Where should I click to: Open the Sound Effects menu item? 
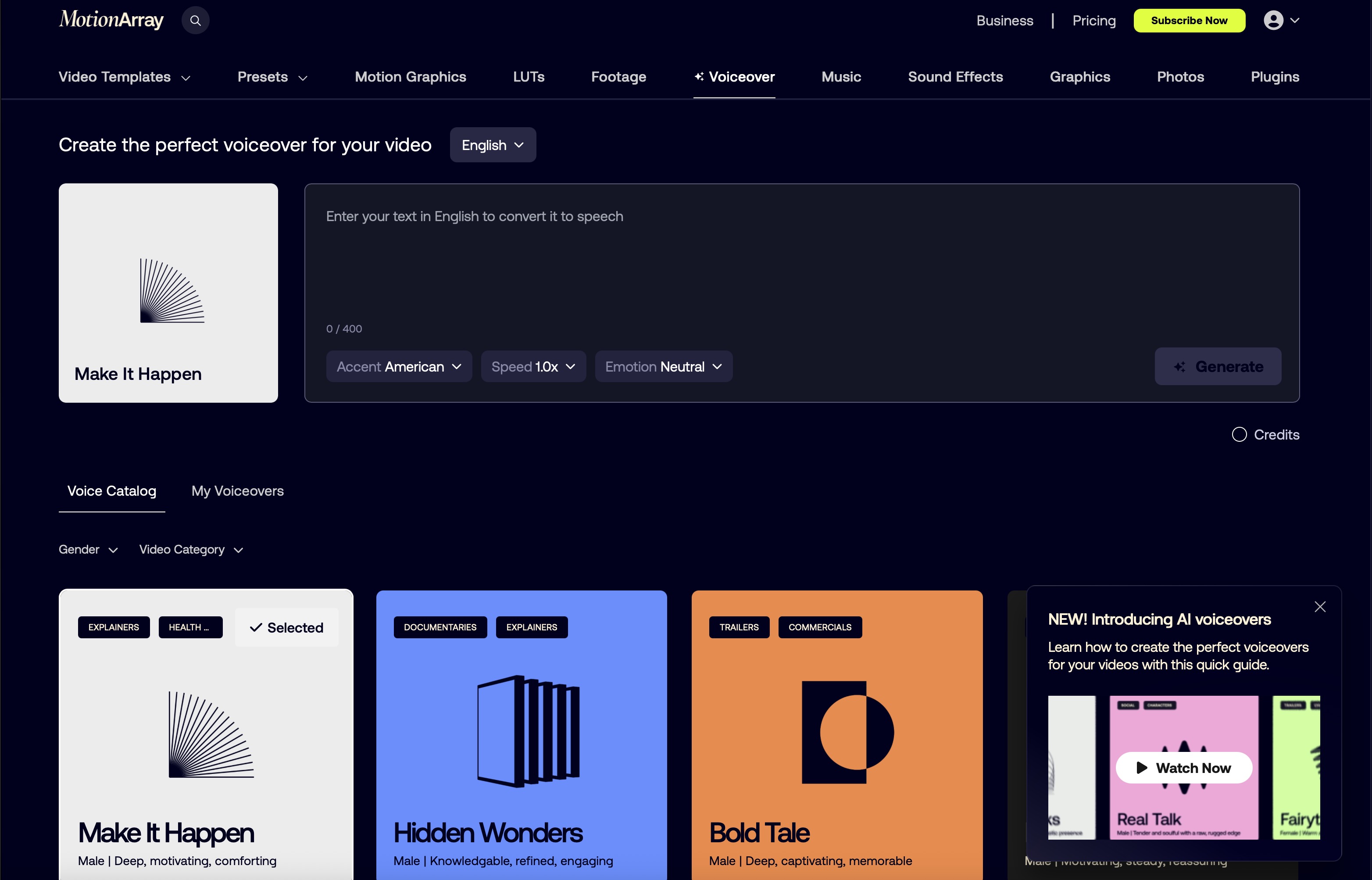pos(955,77)
